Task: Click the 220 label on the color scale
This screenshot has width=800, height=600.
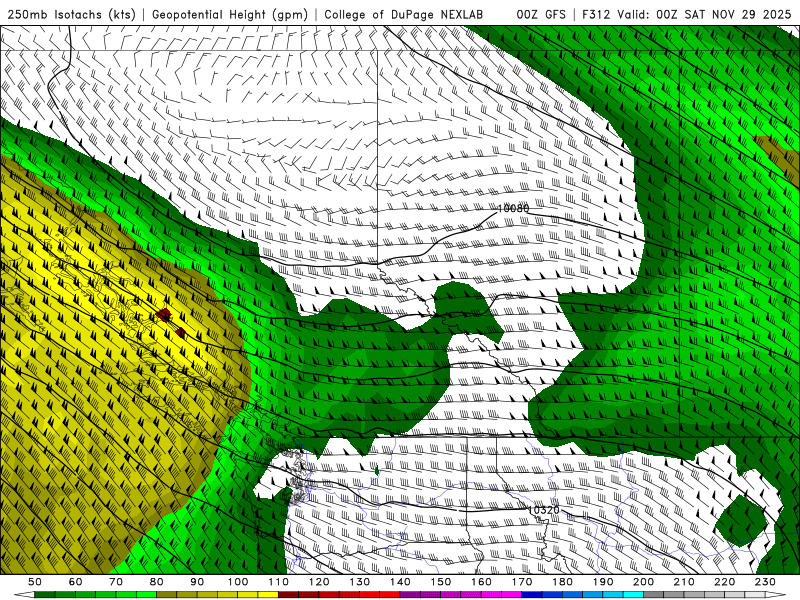Action: pos(724,582)
